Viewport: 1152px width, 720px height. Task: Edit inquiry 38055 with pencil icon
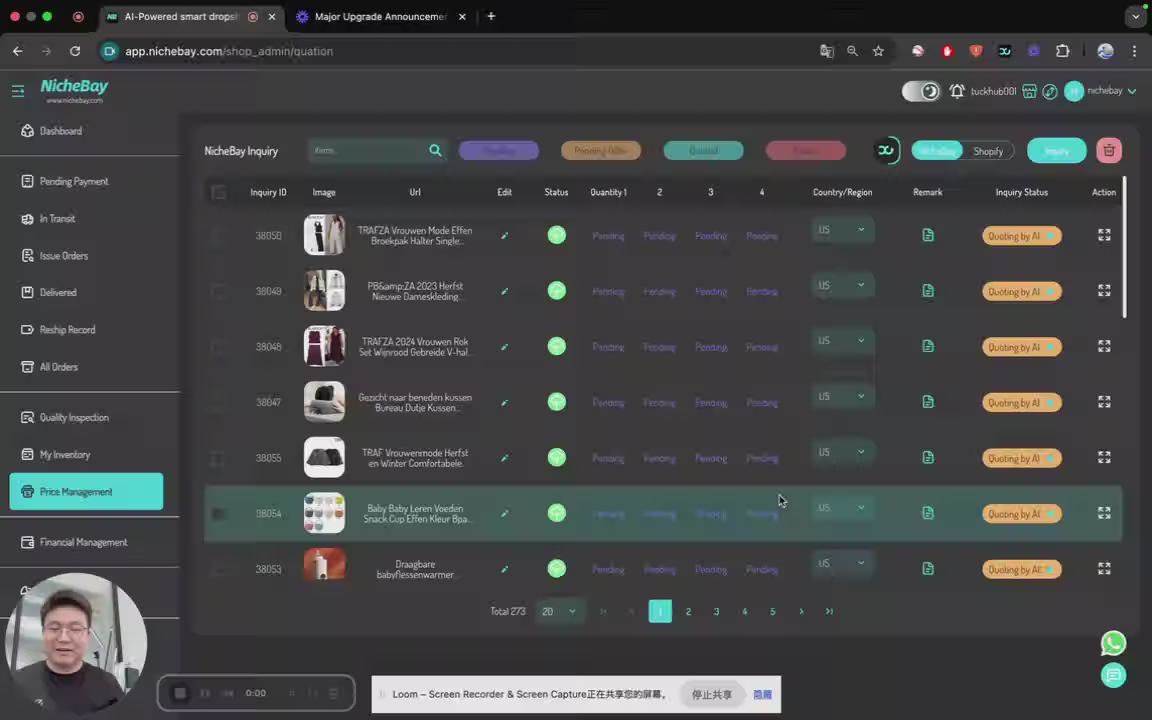click(504, 458)
